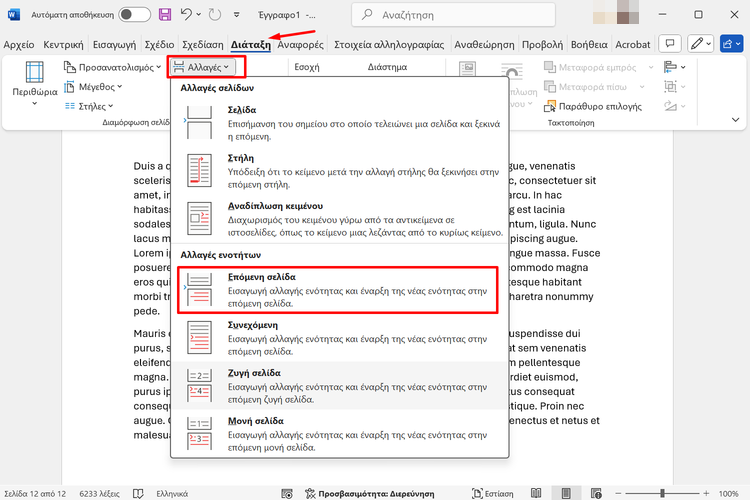Expand the Στήλες columns dropdown

click(89, 106)
